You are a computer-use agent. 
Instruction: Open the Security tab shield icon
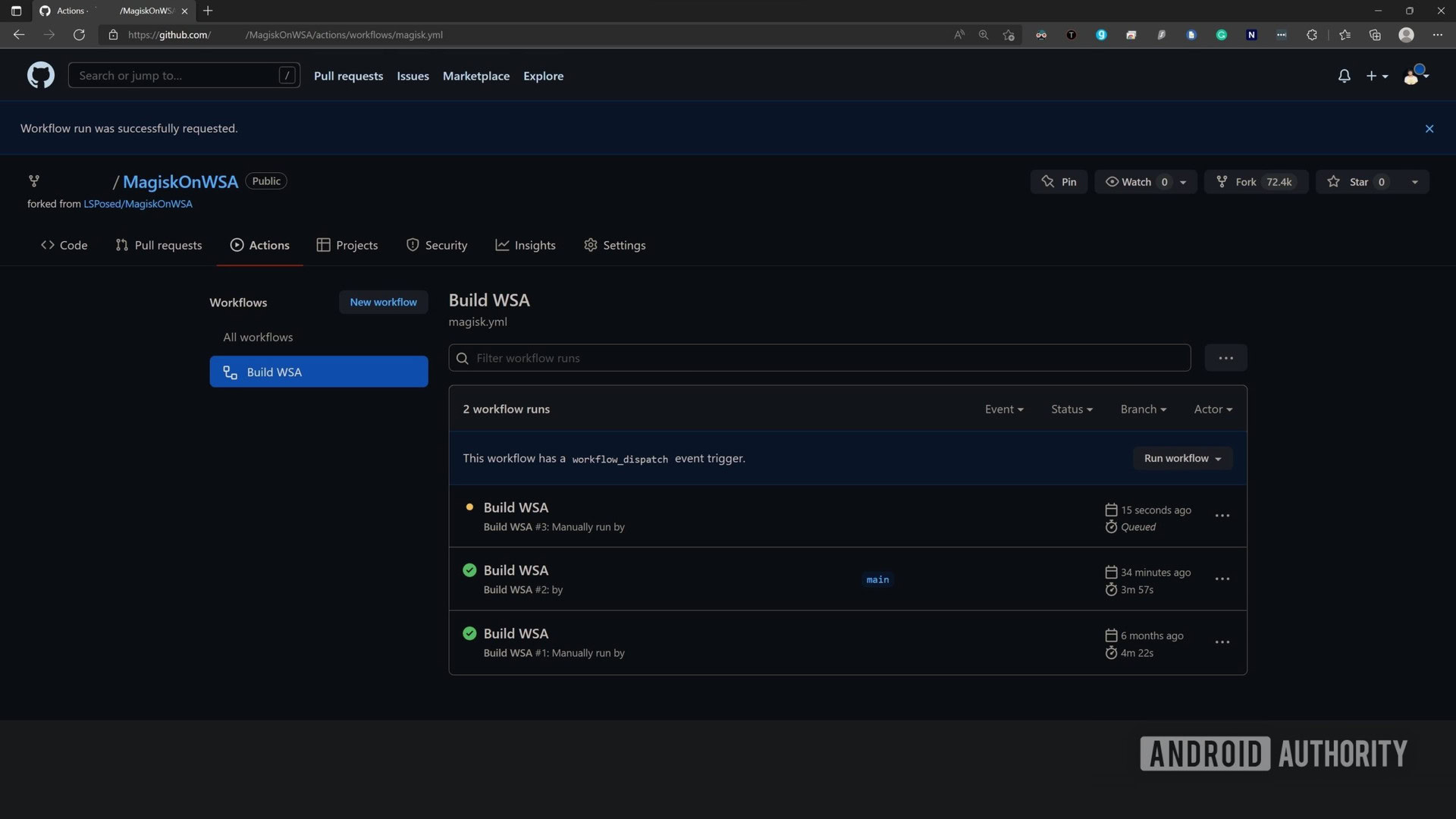click(x=413, y=245)
